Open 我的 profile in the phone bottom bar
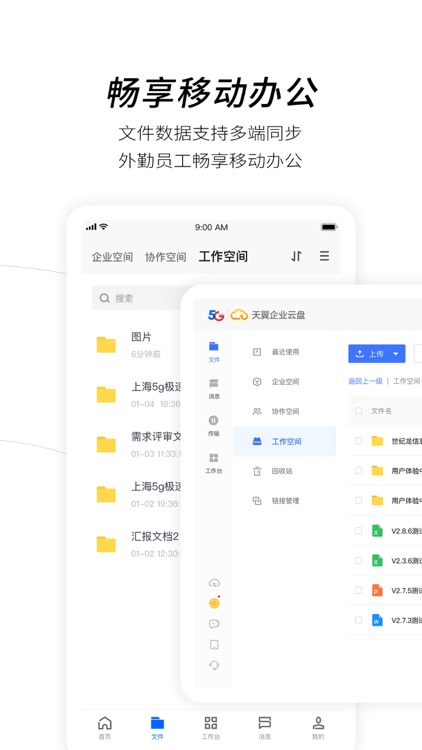This screenshot has width=422, height=750. click(x=318, y=728)
